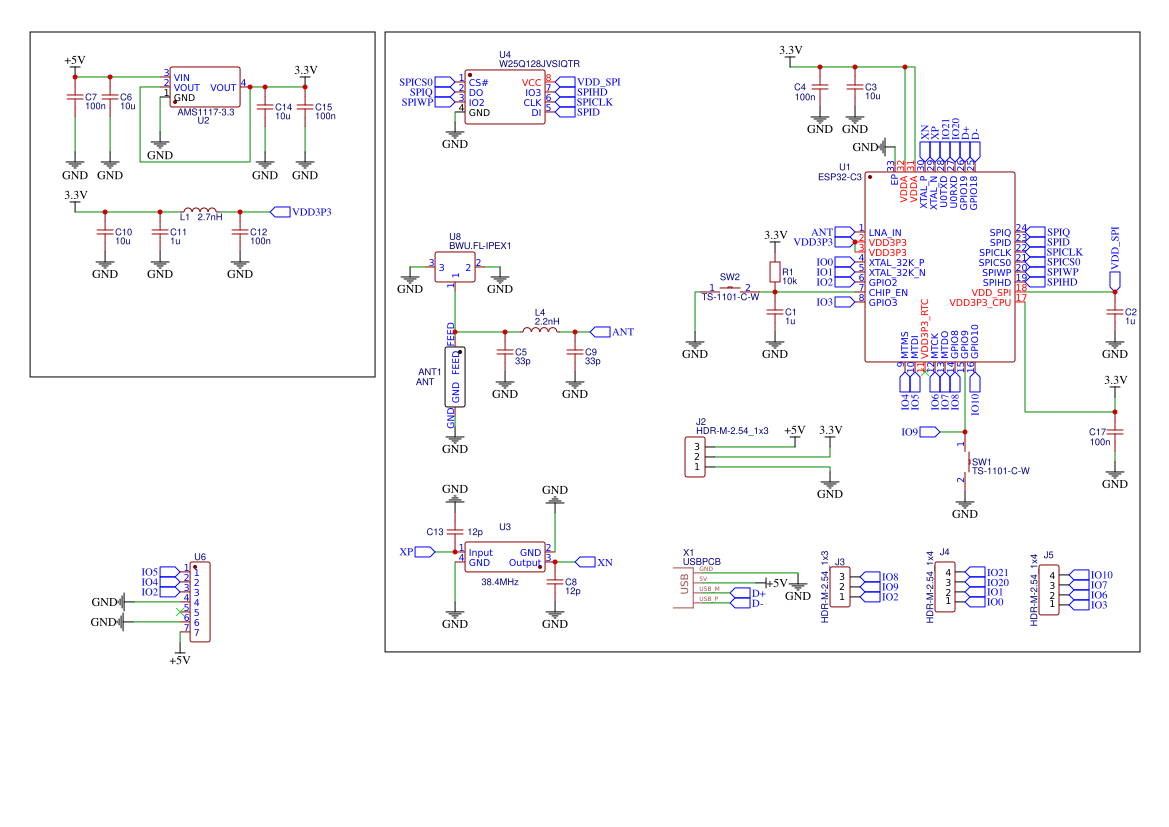Click header J5 HDR-M-2.54 1x4
The height and width of the screenshot is (827, 1169).
[x=1049, y=589]
